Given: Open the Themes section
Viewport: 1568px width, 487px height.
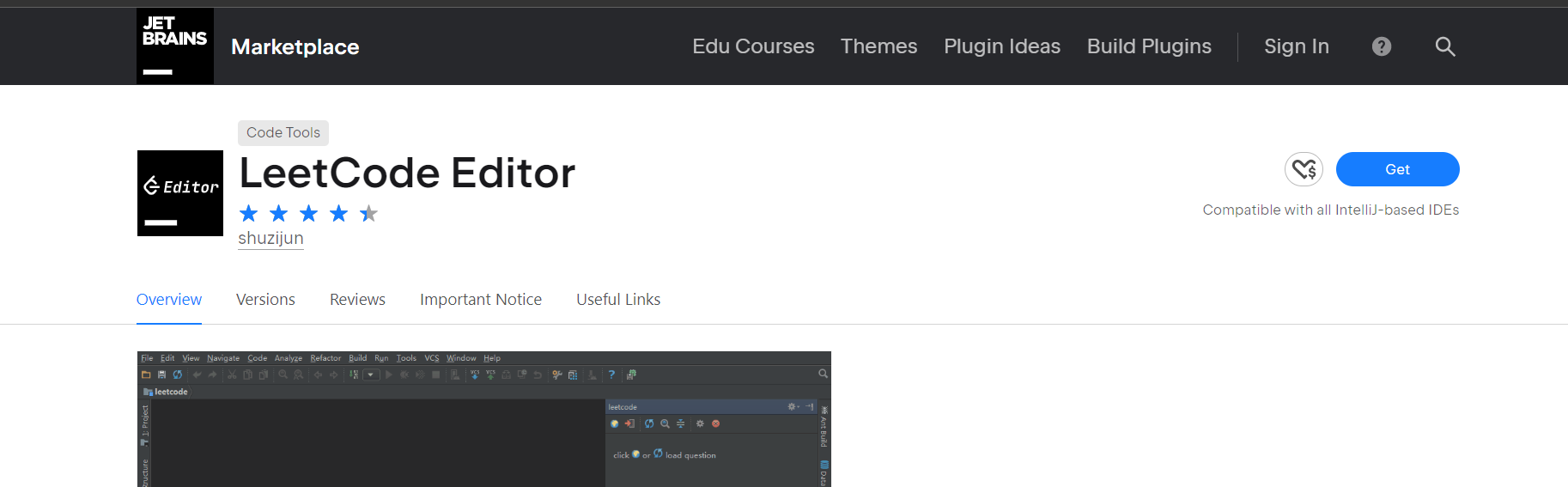Looking at the screenshot, I should point(878,46).
